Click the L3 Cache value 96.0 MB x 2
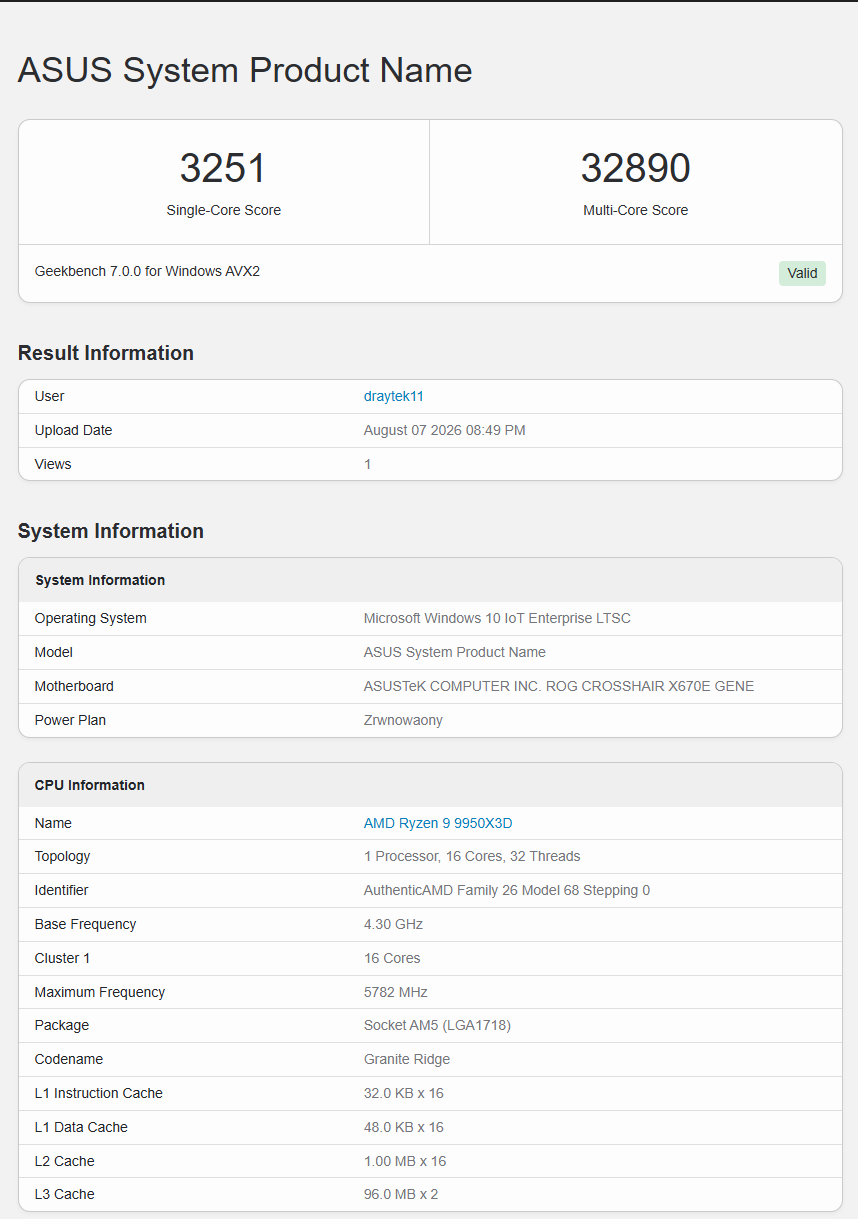This screenshot has height=1219, width=858. click(401, 1194)
